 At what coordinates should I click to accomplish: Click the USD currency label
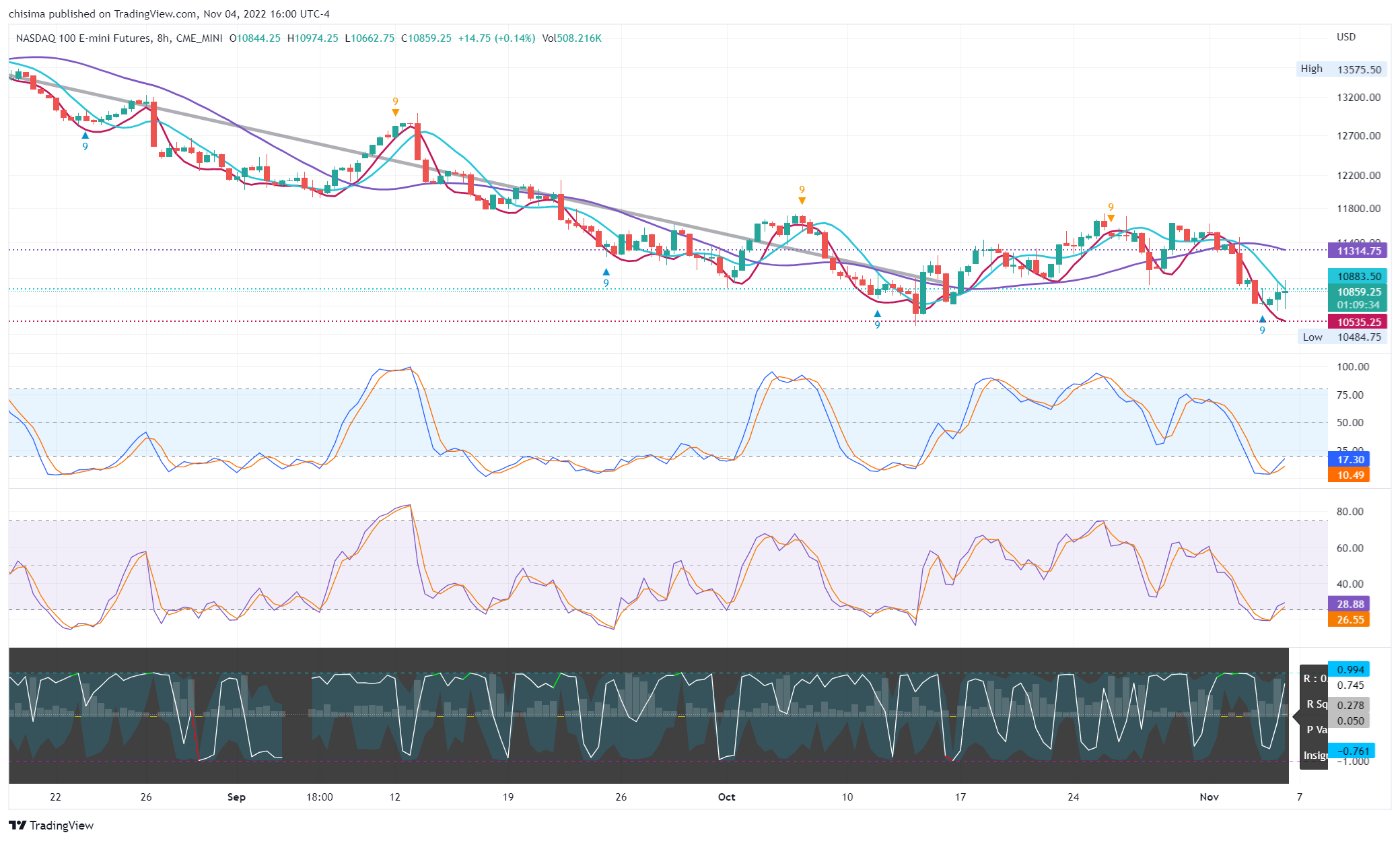point(1345,37)
